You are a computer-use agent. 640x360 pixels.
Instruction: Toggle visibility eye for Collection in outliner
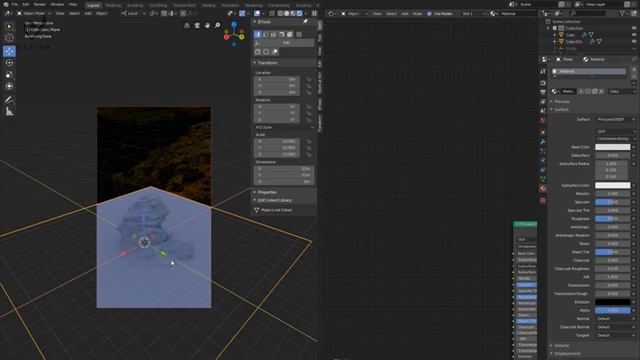pyautogui.click(x=634, y=28)
